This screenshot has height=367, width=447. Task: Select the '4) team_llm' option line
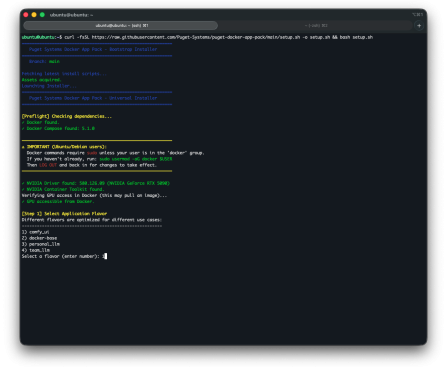click(36, 250)
